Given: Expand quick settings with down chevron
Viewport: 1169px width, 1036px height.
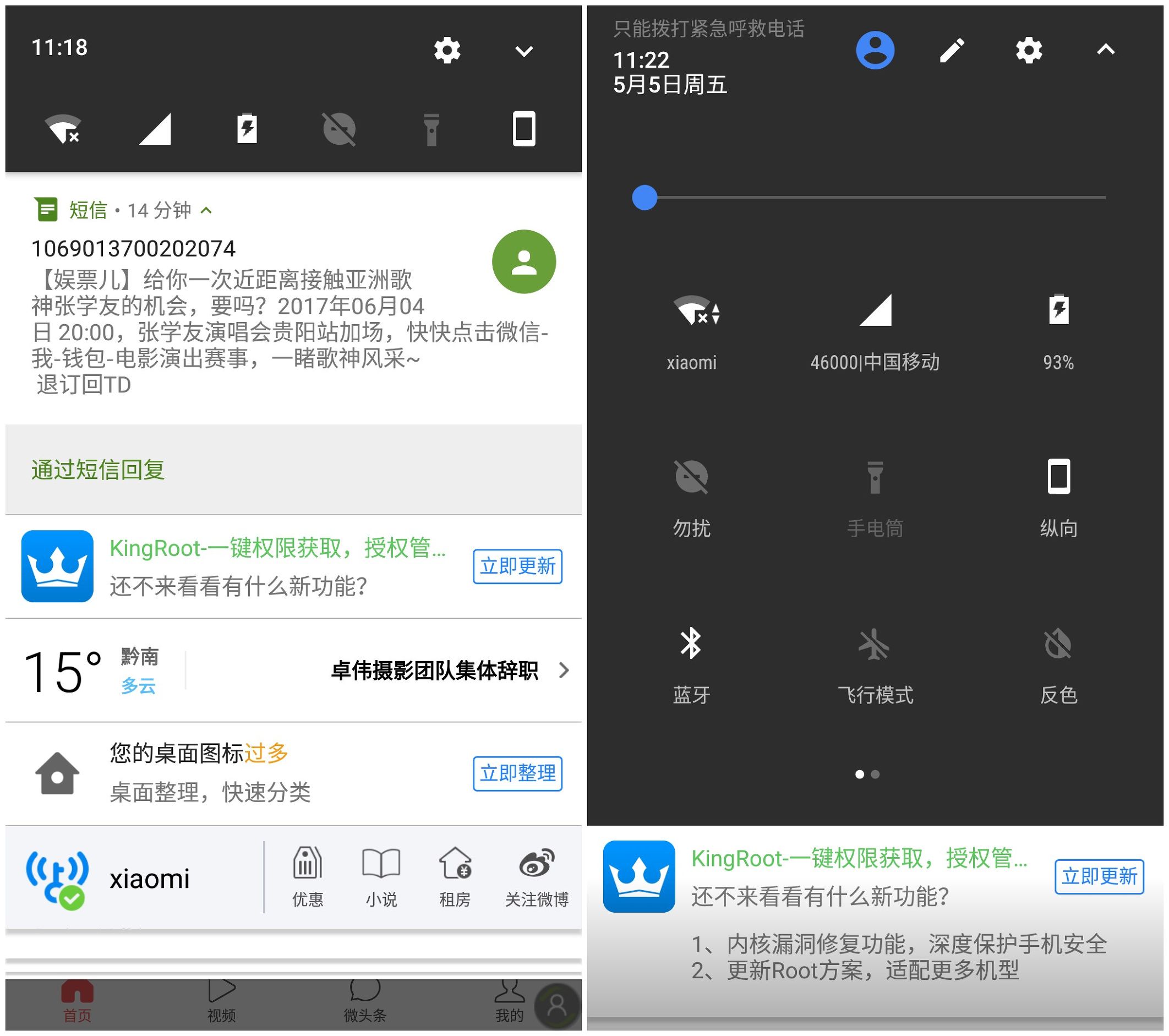Looking at the screenshot, I should coord(524,52).
